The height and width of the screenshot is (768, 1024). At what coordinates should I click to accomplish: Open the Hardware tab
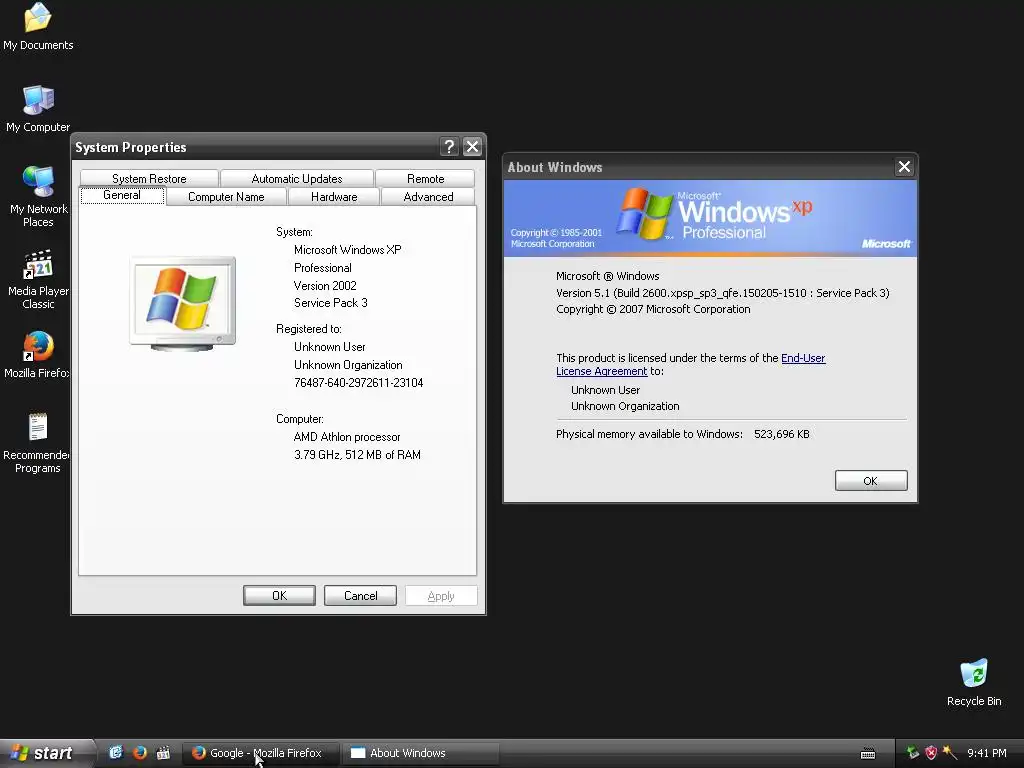[x=334, y=197]
